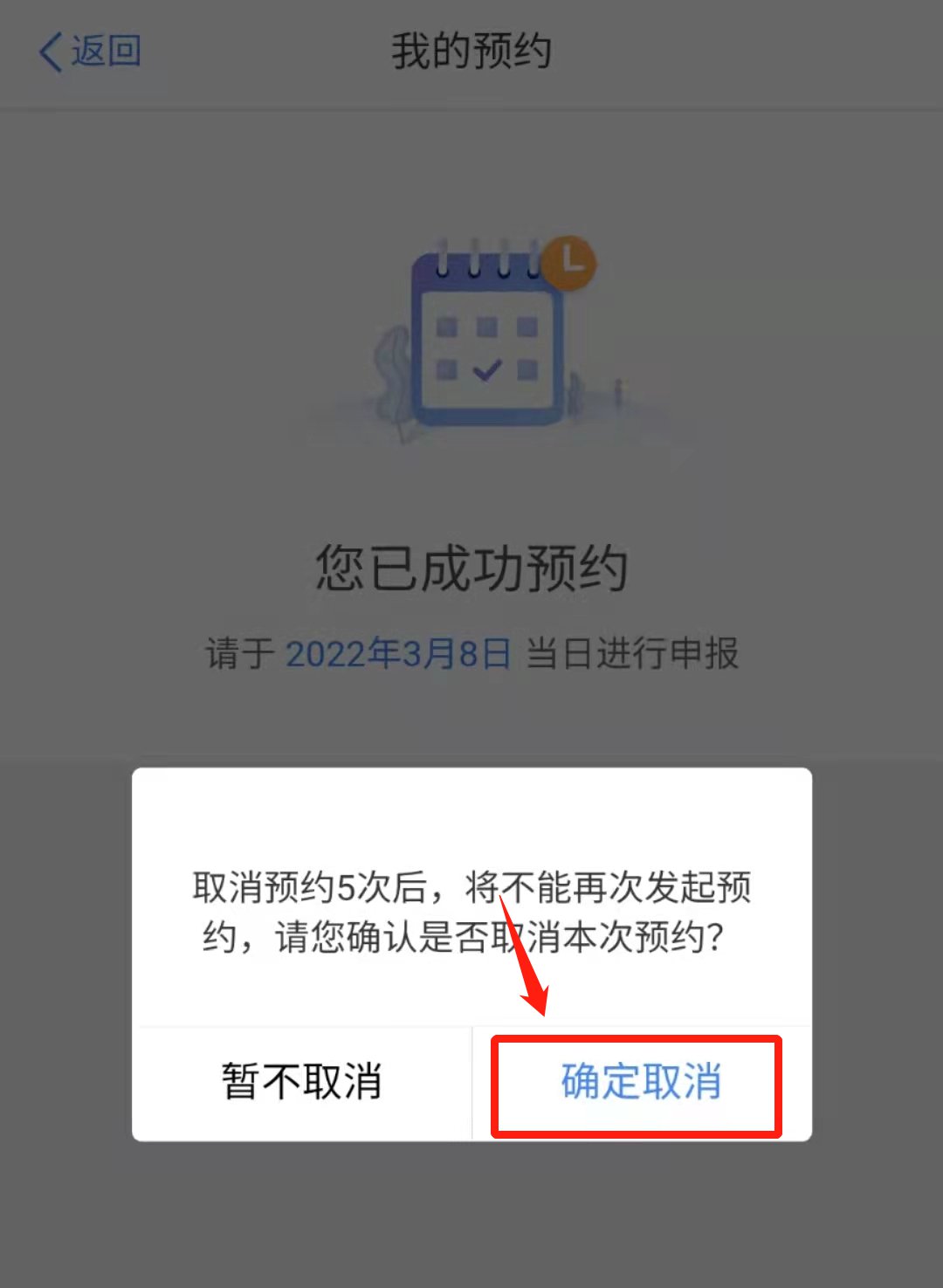Tap the 我的预约 page title
The image size is (943, 1288).
coord(471,51)
